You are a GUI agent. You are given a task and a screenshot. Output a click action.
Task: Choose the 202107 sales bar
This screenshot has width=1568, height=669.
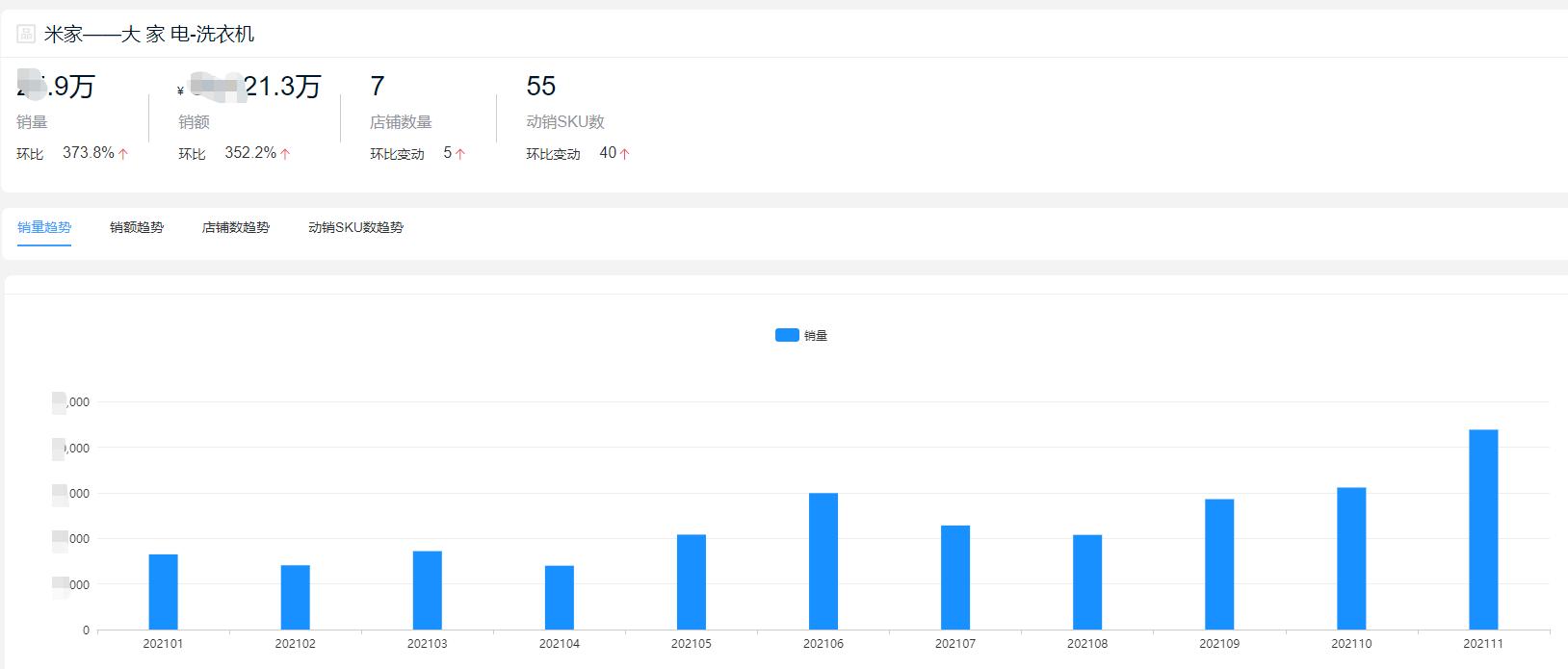point(955,578)
